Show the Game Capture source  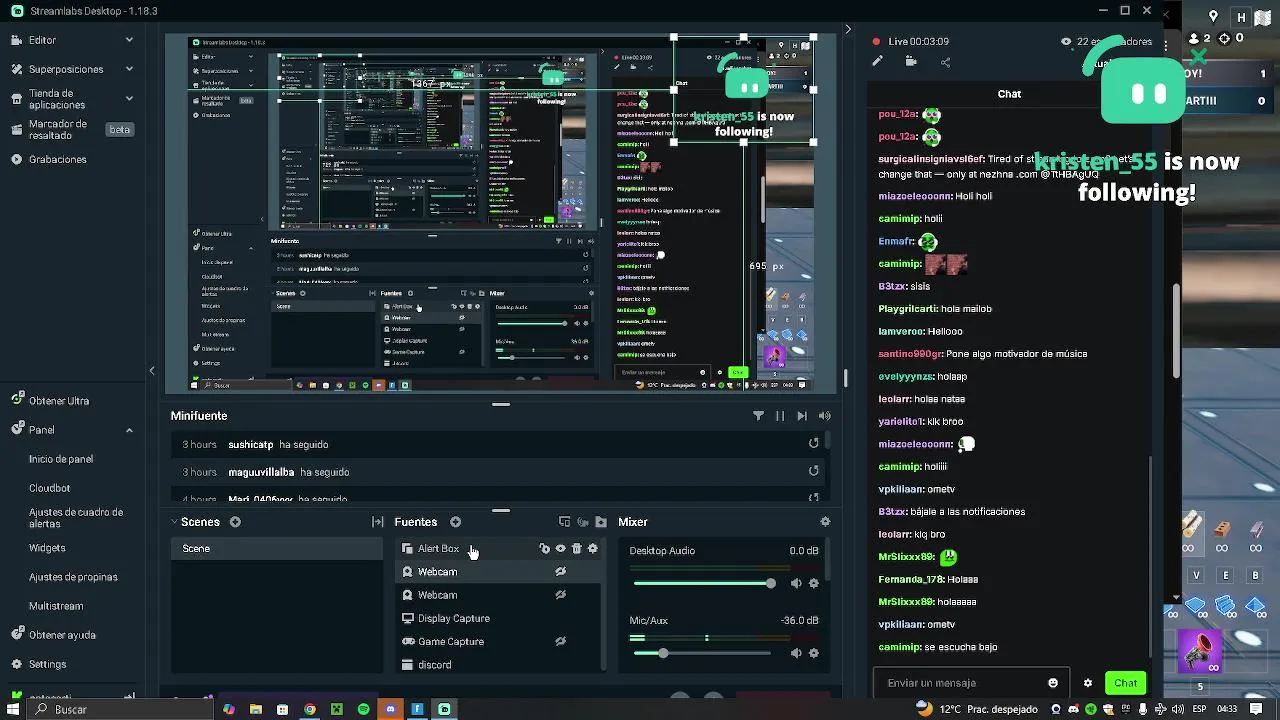[x=560, y=641]
